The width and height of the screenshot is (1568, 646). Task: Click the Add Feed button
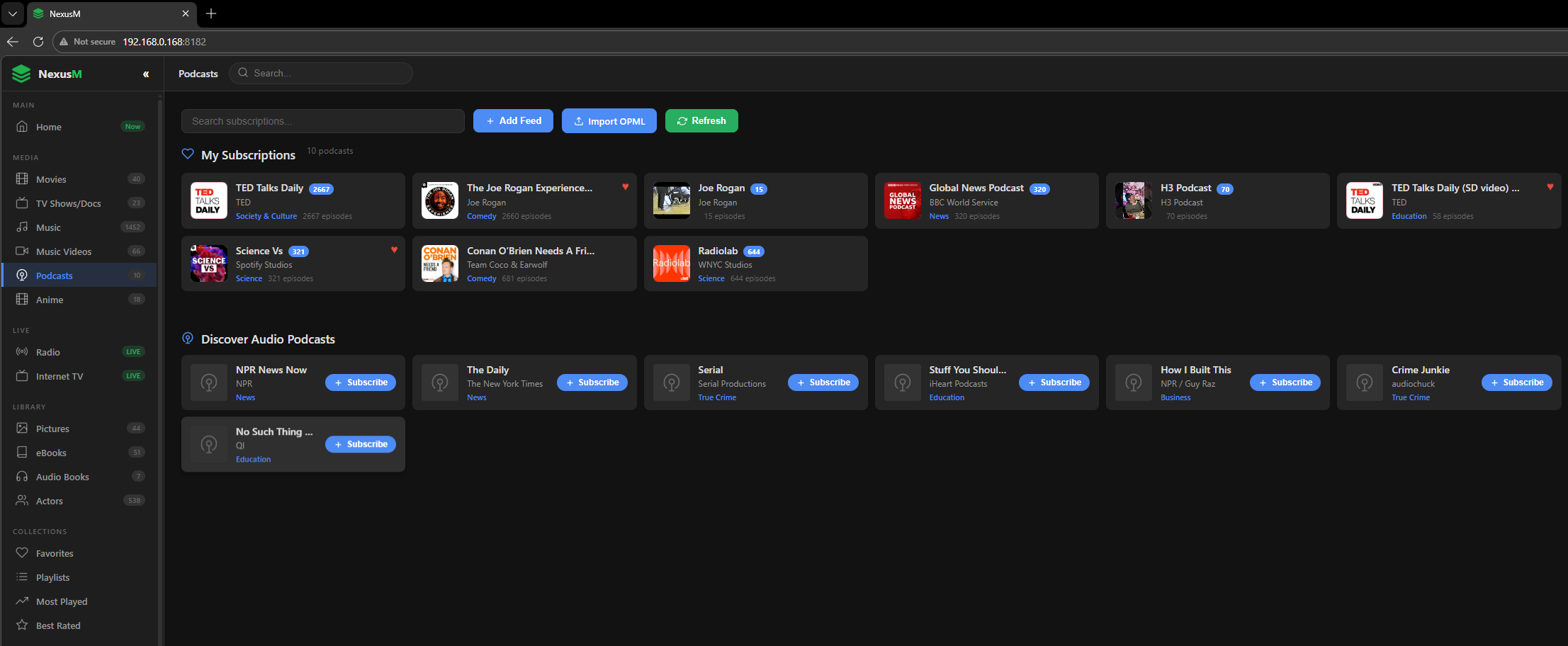(x=513, y=121)
